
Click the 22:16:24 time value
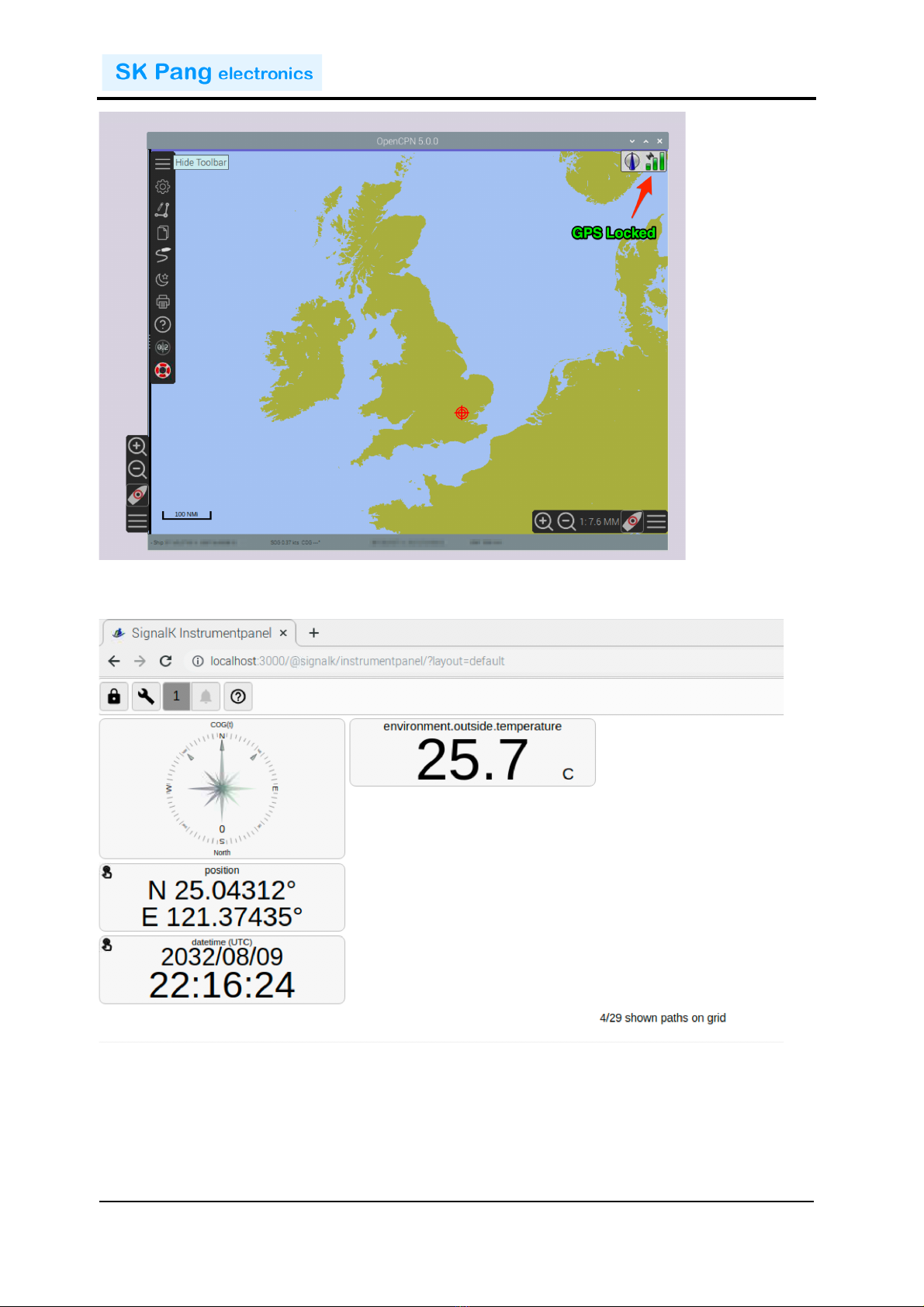tap(222, 985)
